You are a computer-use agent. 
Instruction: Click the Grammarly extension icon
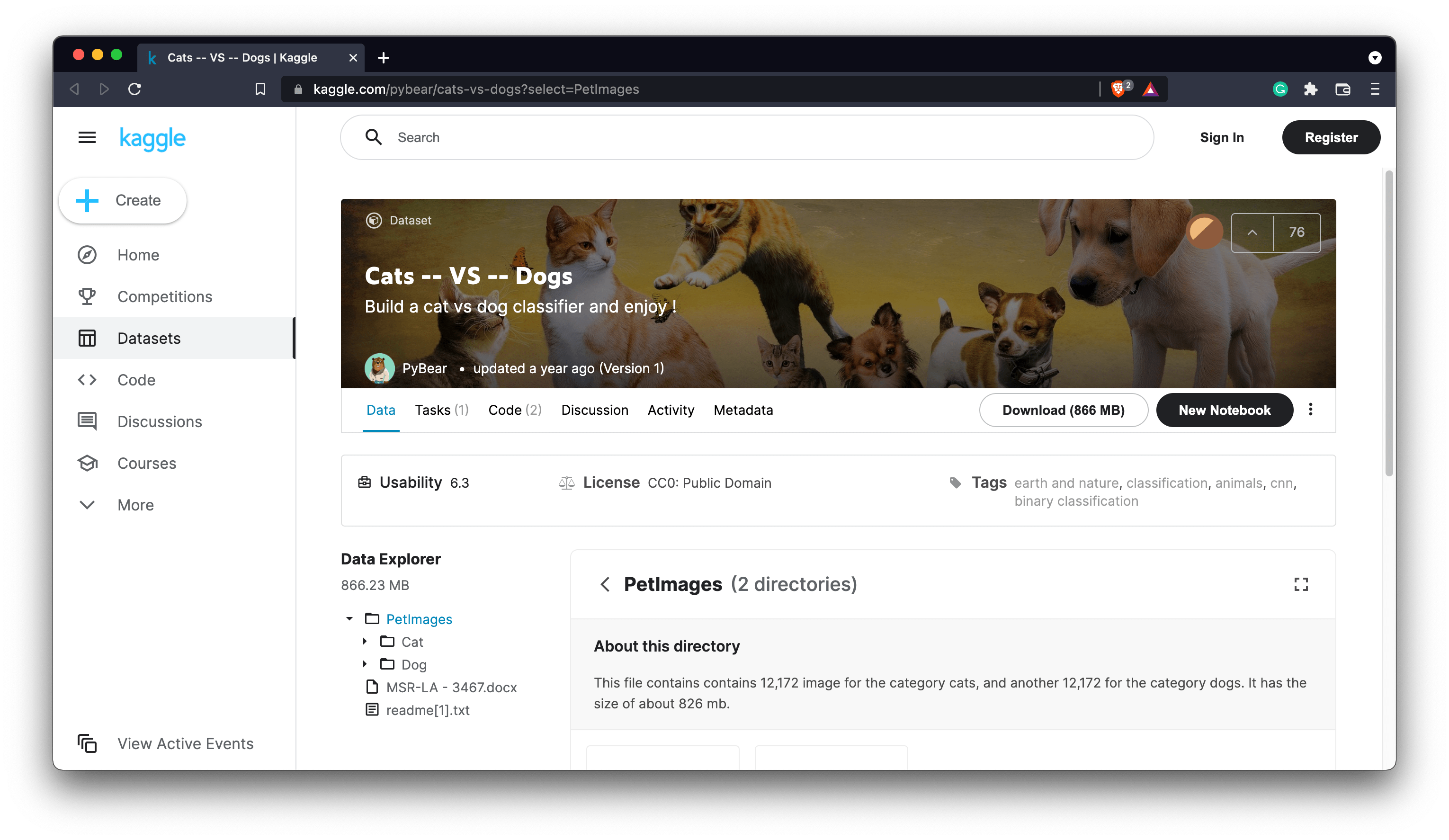(1280, 89)
